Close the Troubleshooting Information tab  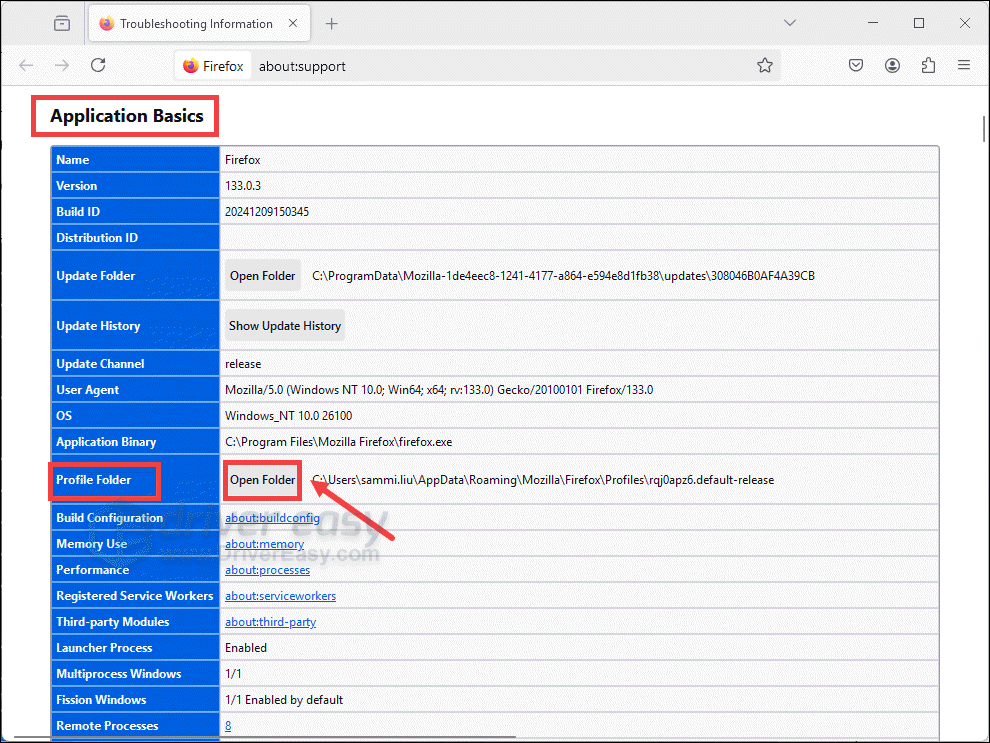[x=293, y=23]
